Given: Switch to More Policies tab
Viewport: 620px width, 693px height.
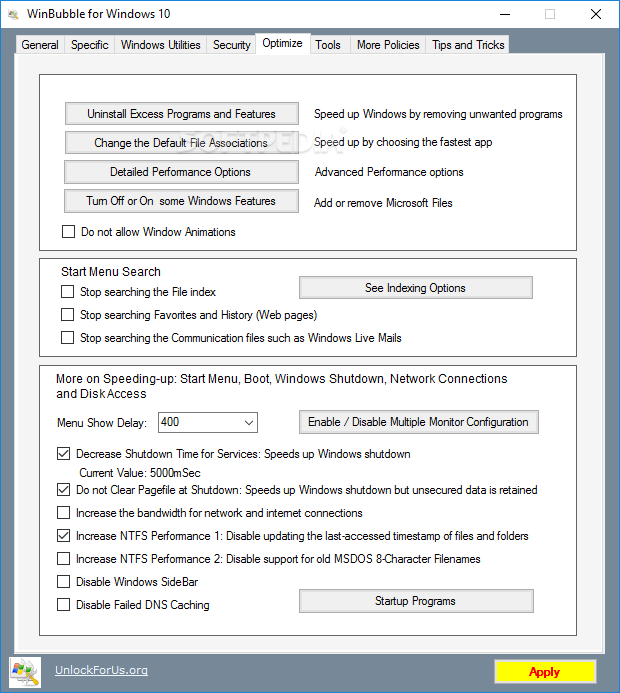Looking at the screenshot, I should [388, 45].
